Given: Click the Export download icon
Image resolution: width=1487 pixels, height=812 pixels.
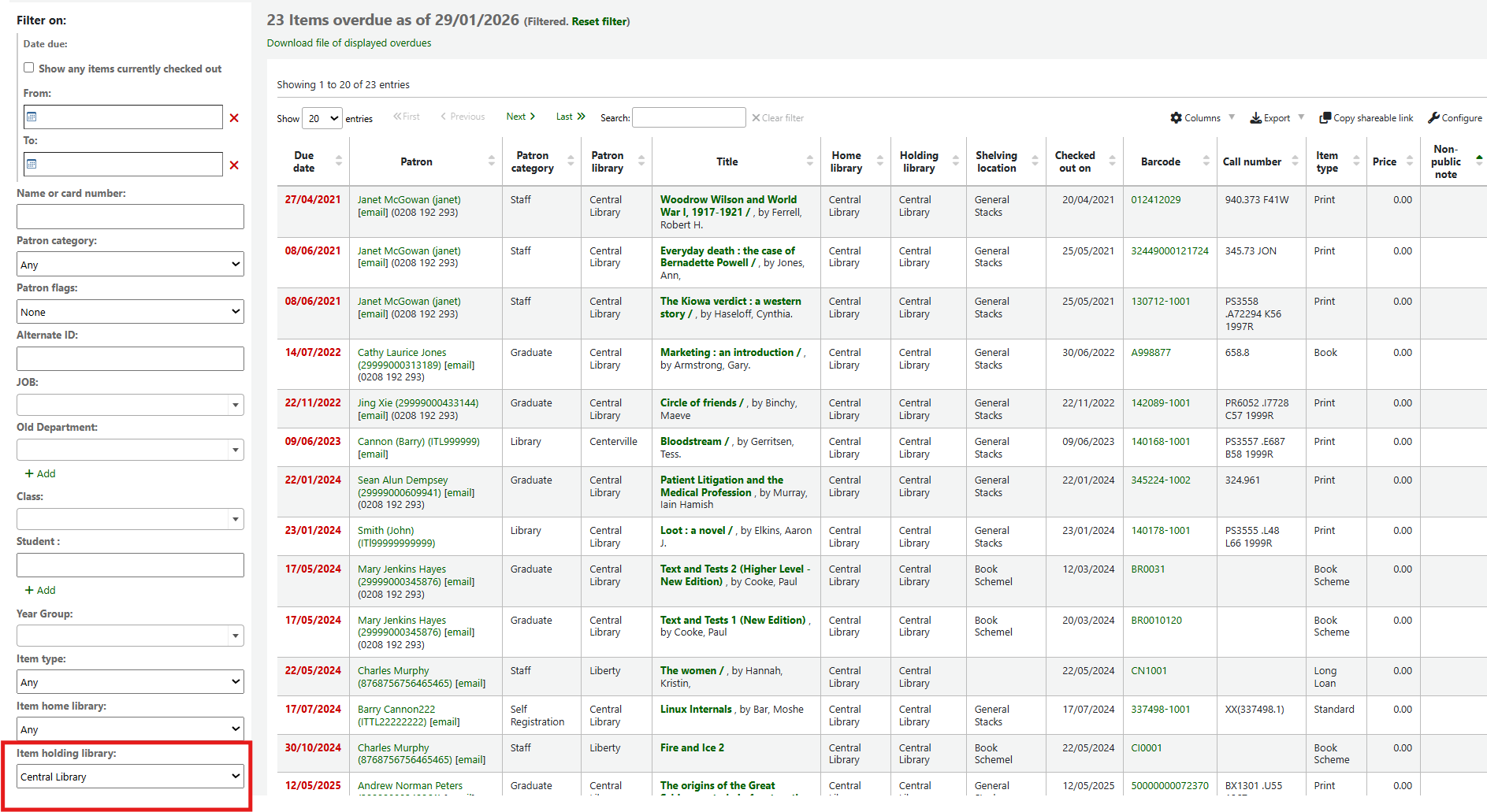Looking at the screenshot, I should [x=1255, y=118].
